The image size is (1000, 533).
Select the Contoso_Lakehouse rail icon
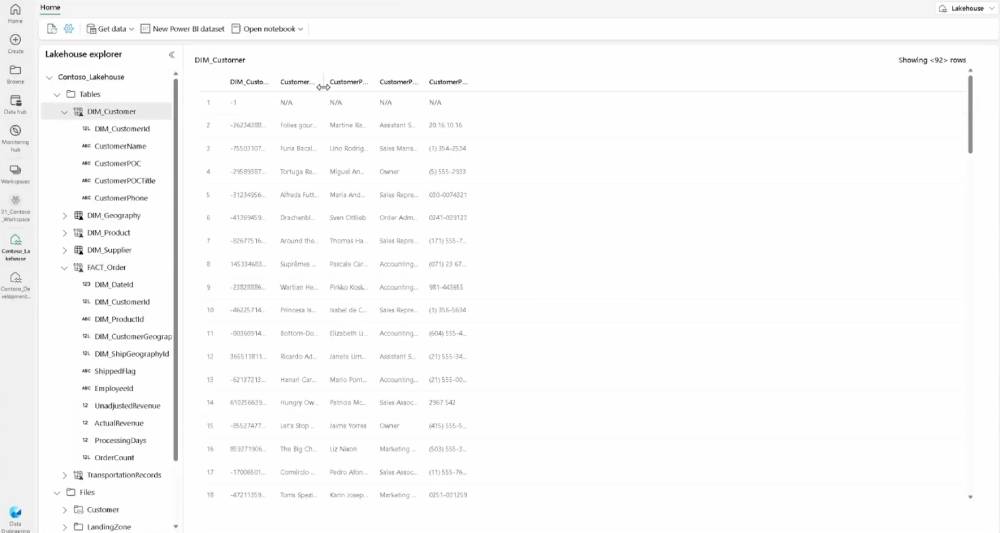15,240
